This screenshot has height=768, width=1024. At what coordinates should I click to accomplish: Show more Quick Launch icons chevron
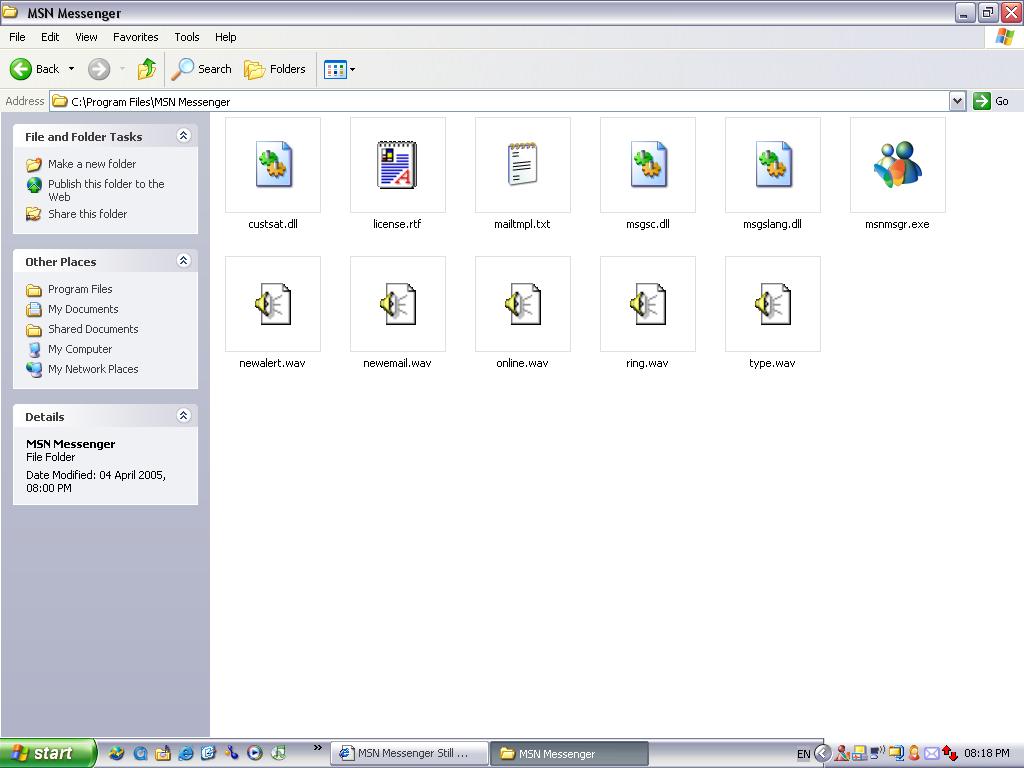(x=317, y=748)
